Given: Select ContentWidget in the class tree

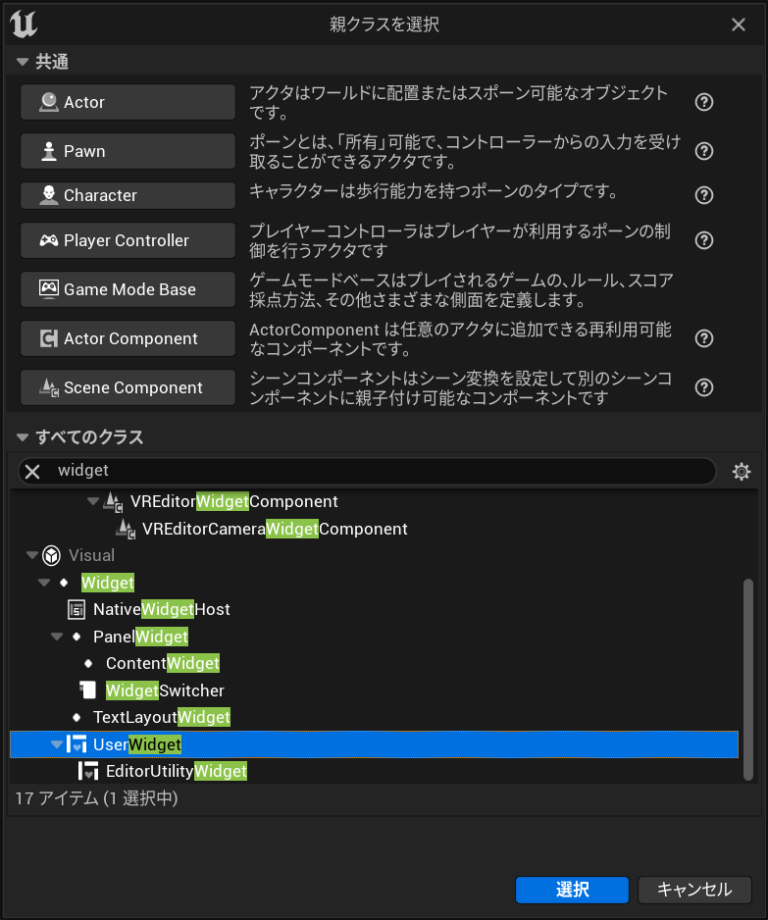Looking at the screenshot, I should click(163, 664).
